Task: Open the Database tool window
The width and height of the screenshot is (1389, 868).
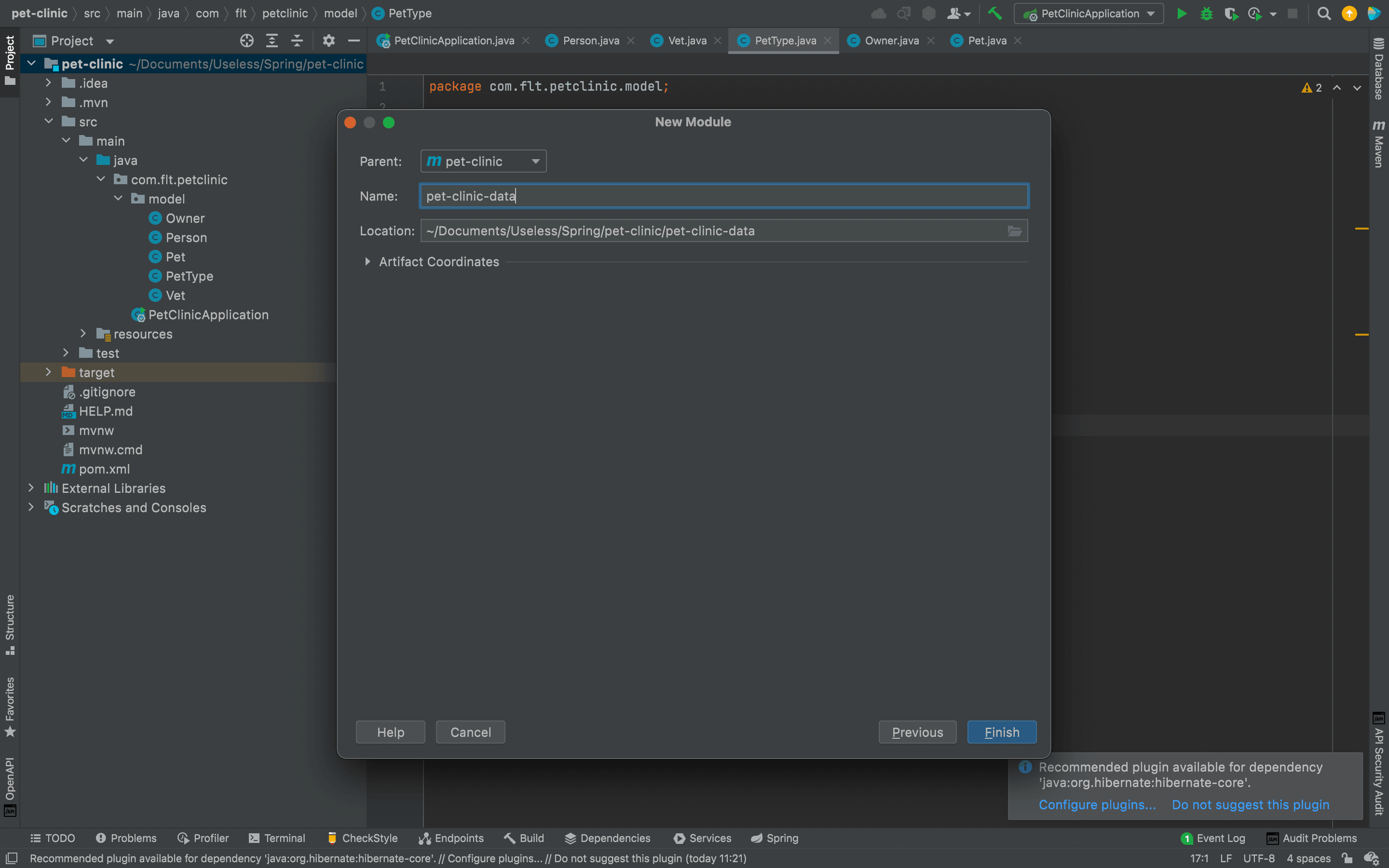Action: (1379, 69)
